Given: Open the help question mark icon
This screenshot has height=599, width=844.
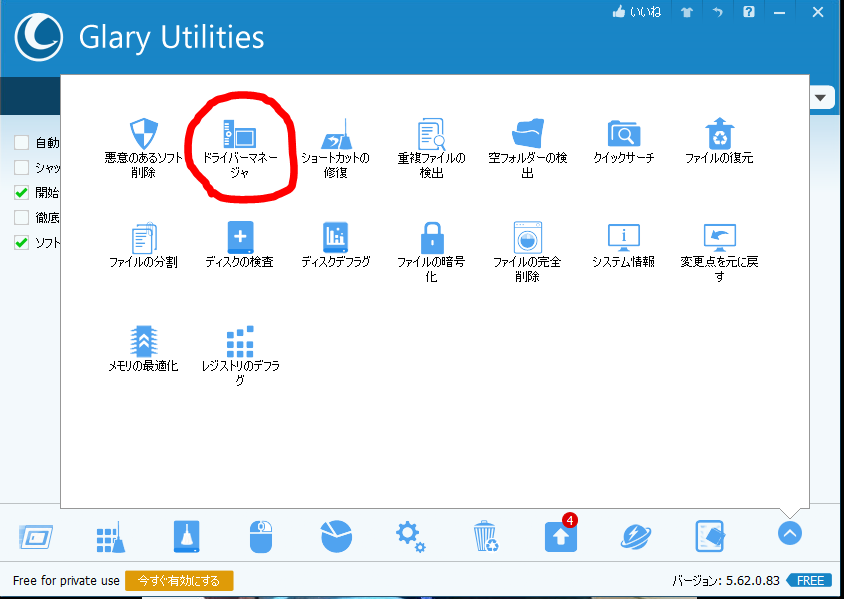Looking at the screenshot, I should [749, 12].
